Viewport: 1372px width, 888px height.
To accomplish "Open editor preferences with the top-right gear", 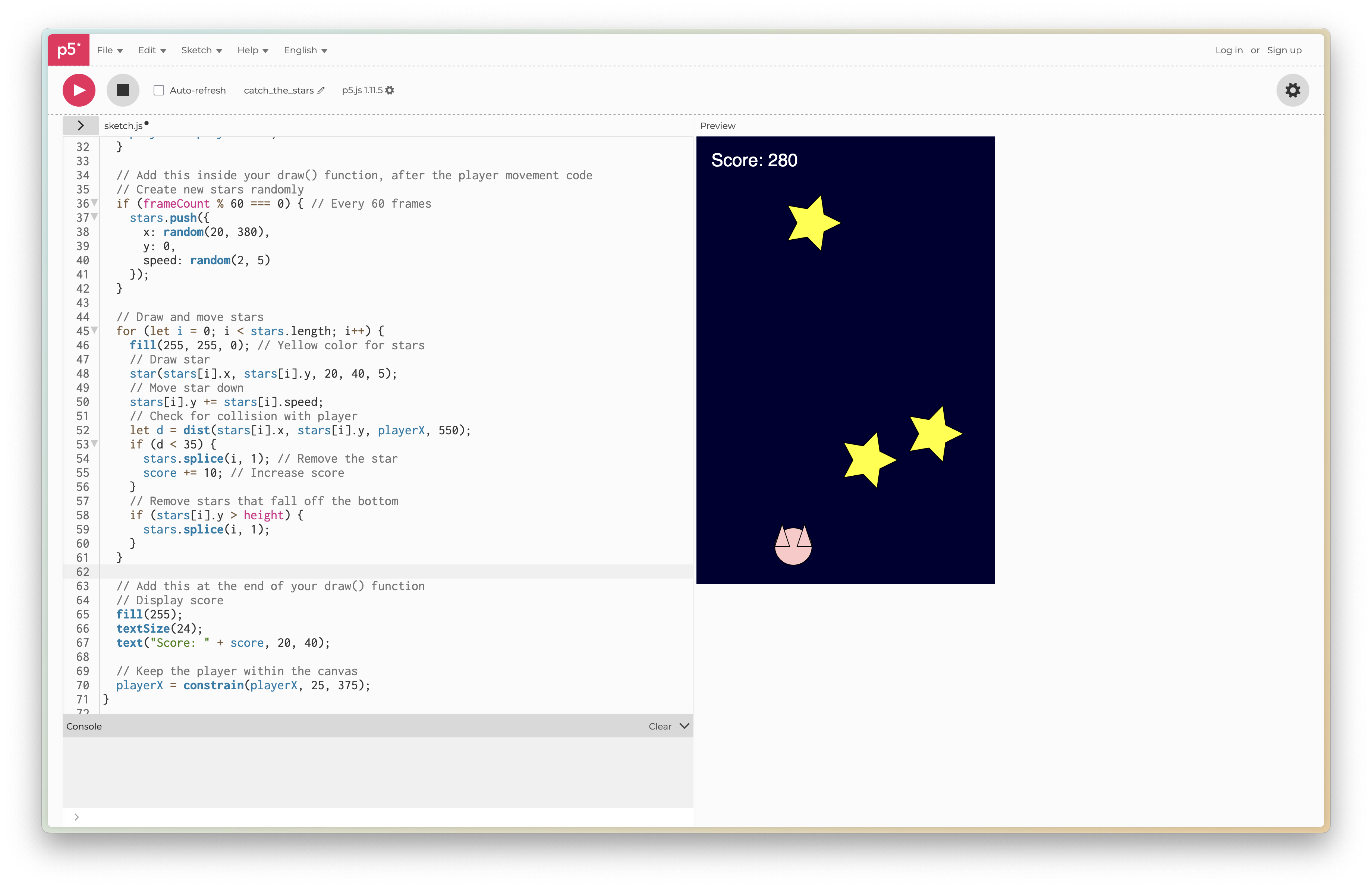I will [x=1293, y=90].
